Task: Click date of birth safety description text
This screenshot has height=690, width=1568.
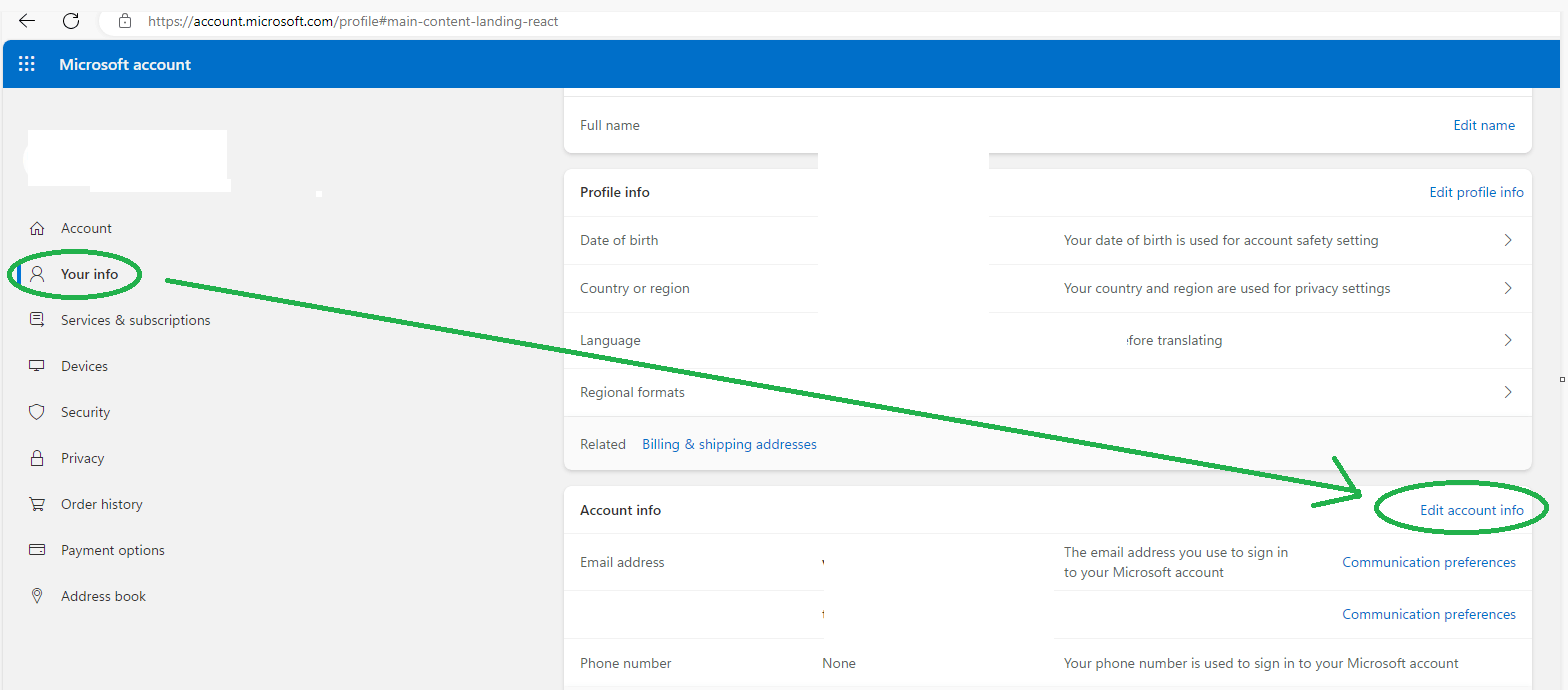Action: [1221, 240]
